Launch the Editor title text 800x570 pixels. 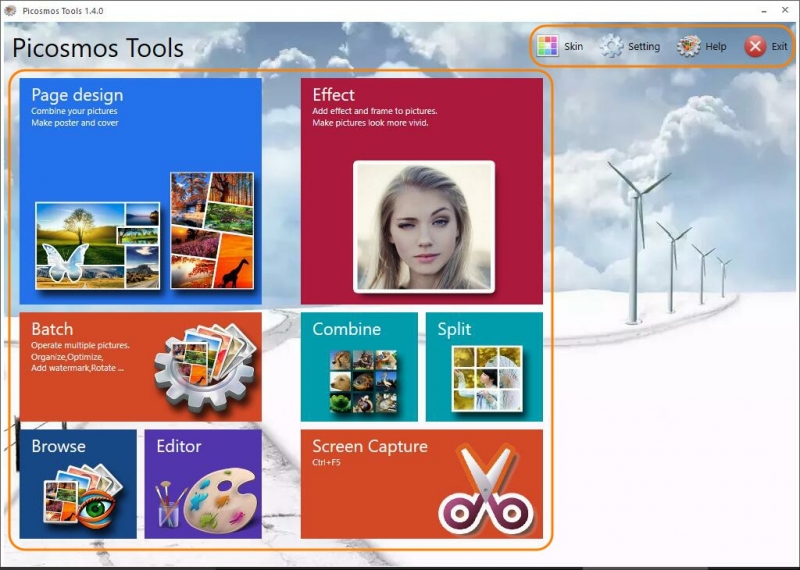click(179, 446)
